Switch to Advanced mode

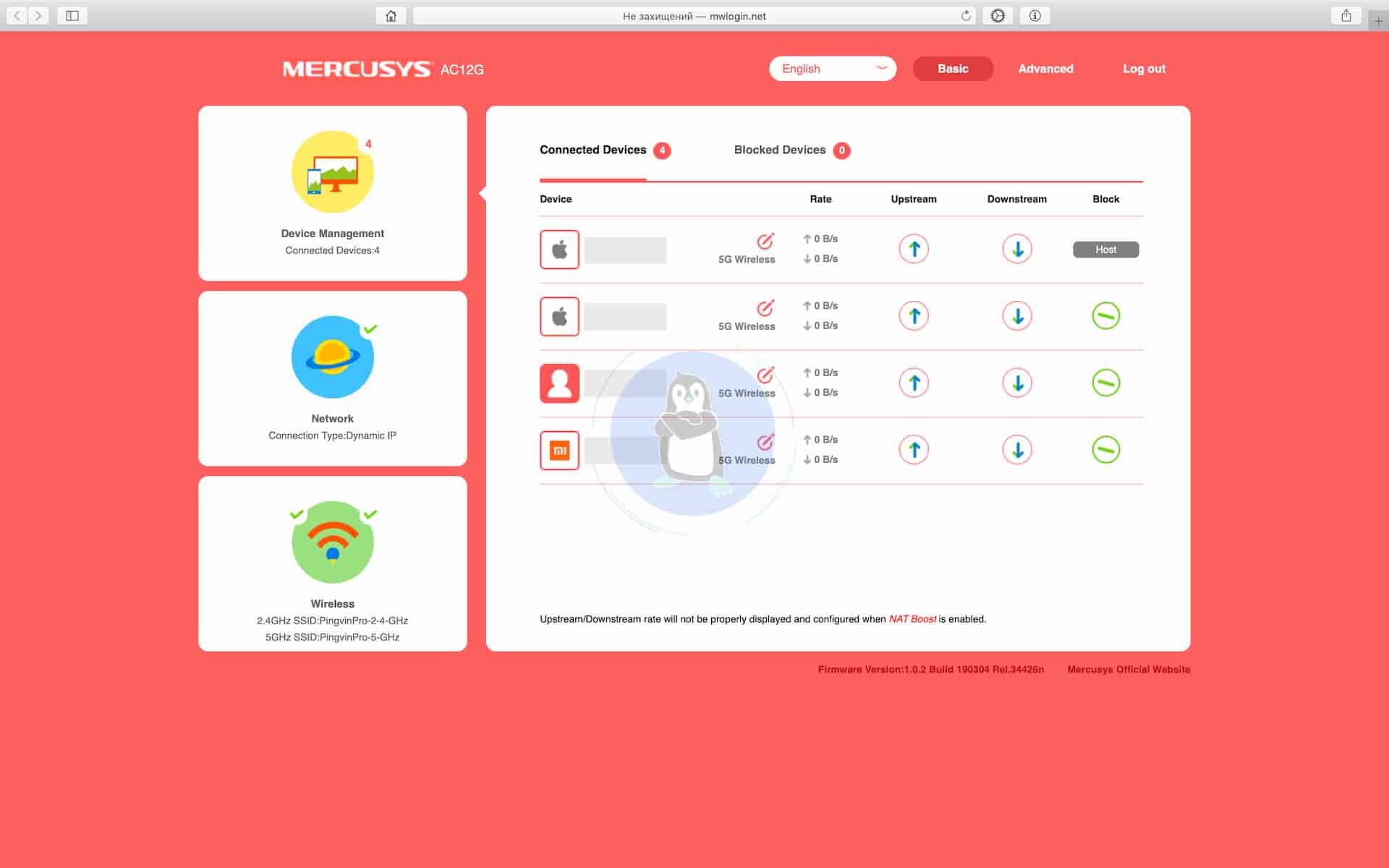[1045, 69]
